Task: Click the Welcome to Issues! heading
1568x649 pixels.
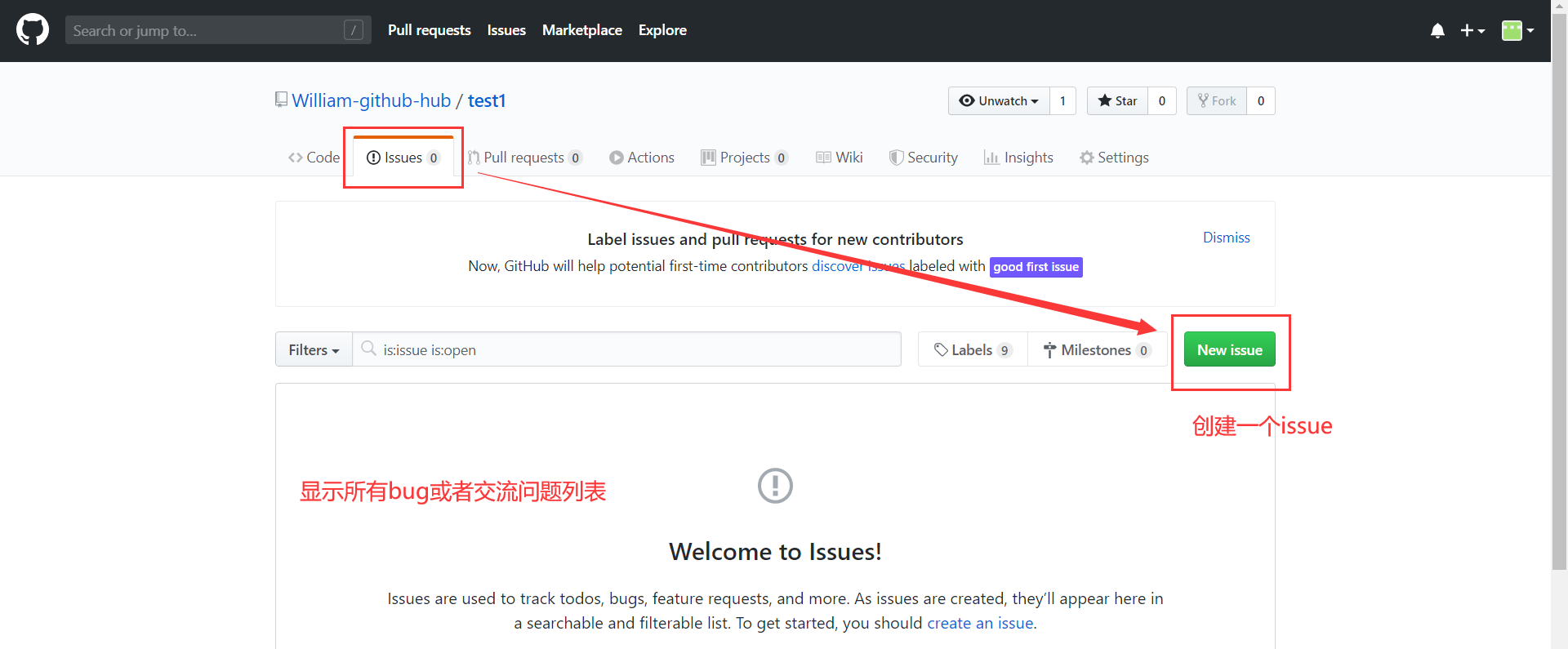Action: tap(775, 552)
